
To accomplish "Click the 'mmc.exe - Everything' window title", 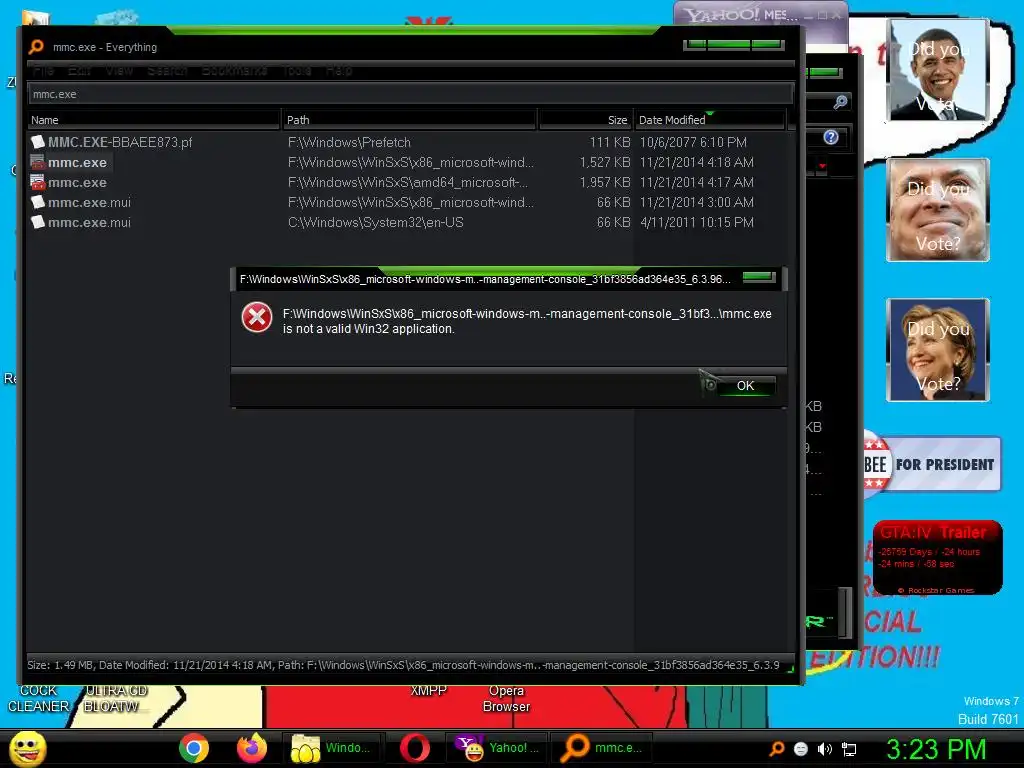I will 104,47.
